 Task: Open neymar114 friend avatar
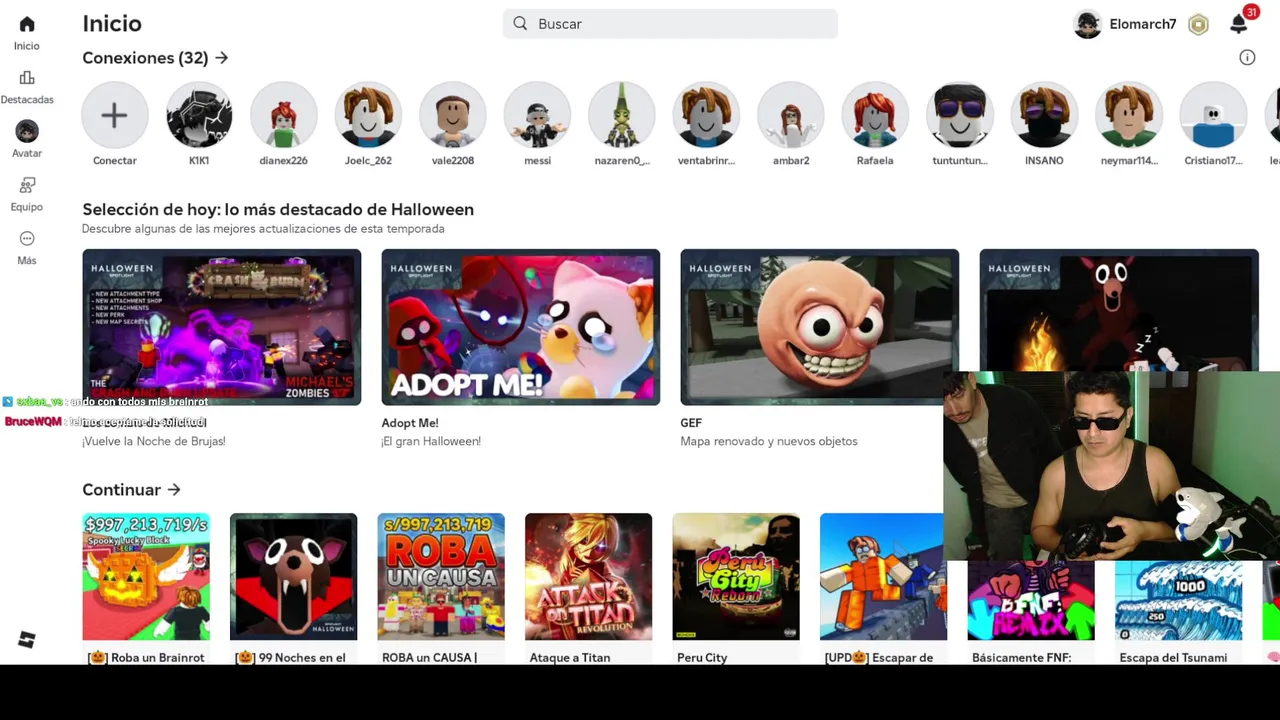[x=1129, y=115]
